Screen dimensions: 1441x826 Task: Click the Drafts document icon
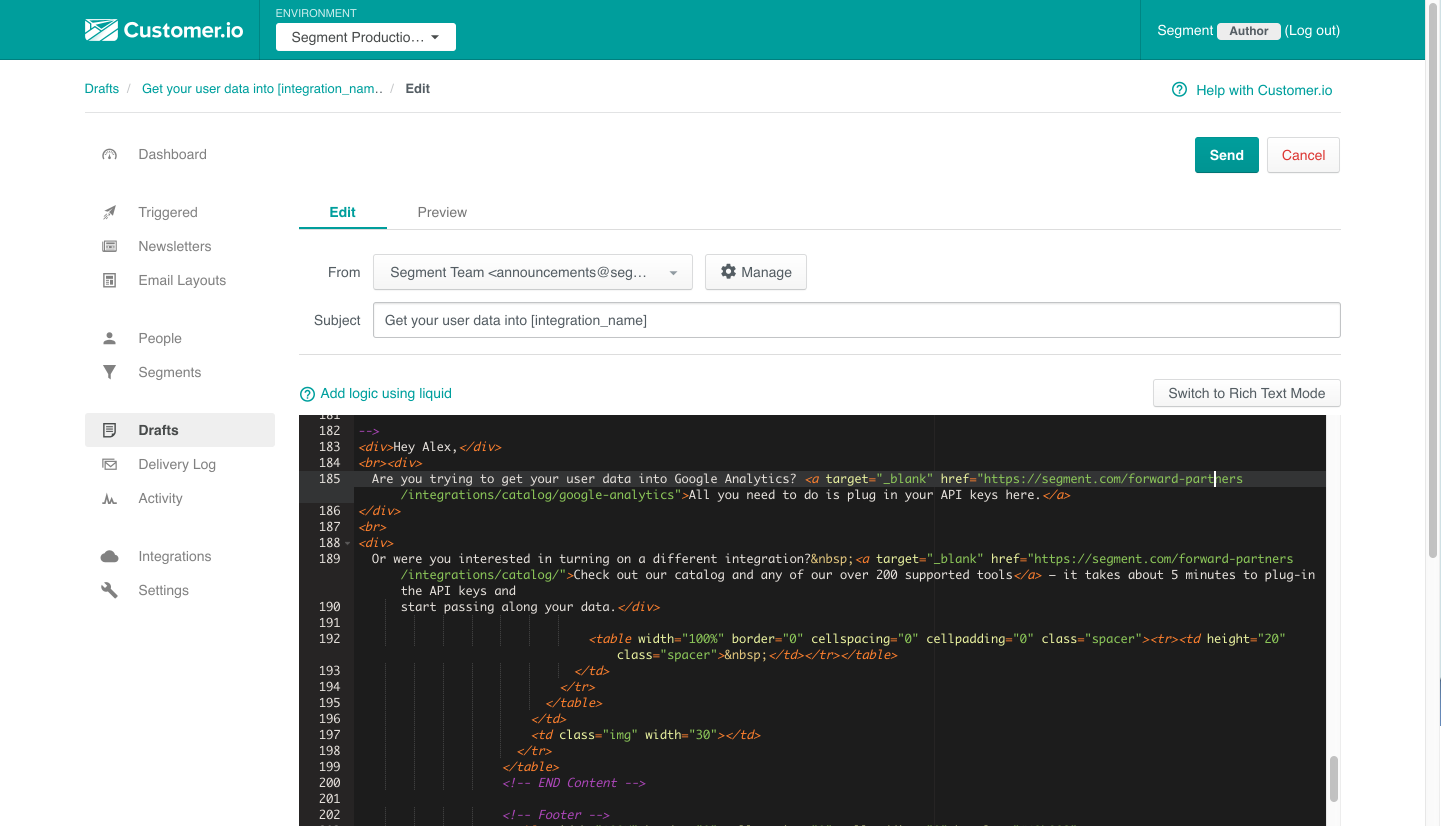pyautogui.click(x=110, y=431)
